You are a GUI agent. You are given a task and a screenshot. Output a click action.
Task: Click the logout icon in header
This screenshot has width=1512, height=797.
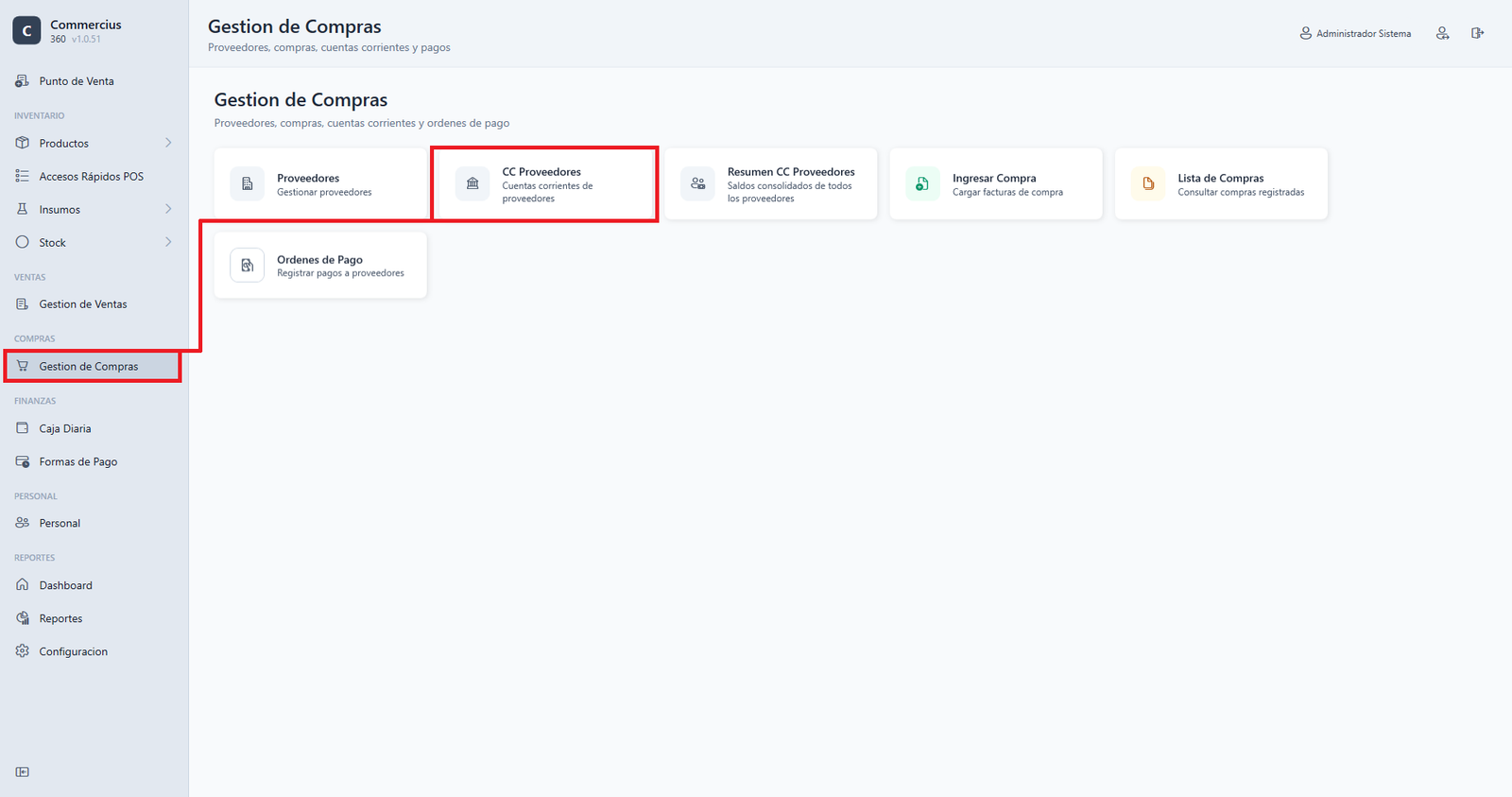pyautogui.click(x=1477, y=33)
